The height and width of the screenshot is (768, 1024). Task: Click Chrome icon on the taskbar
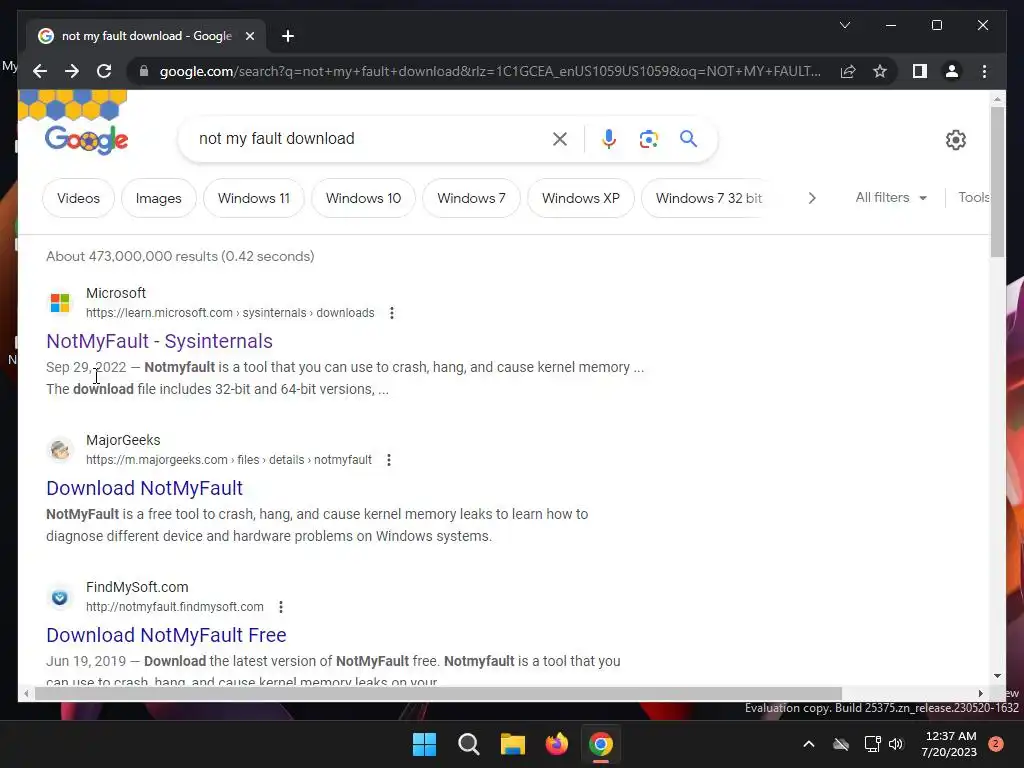click(601, 744)
